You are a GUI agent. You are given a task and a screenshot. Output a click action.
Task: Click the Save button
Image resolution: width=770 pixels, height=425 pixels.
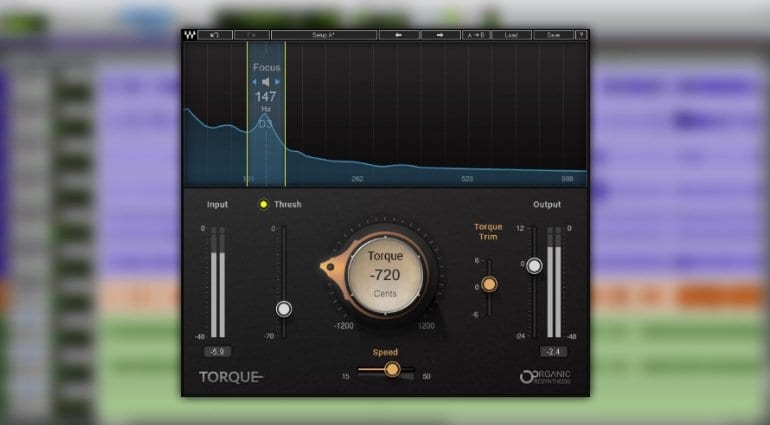pos(553,35)
